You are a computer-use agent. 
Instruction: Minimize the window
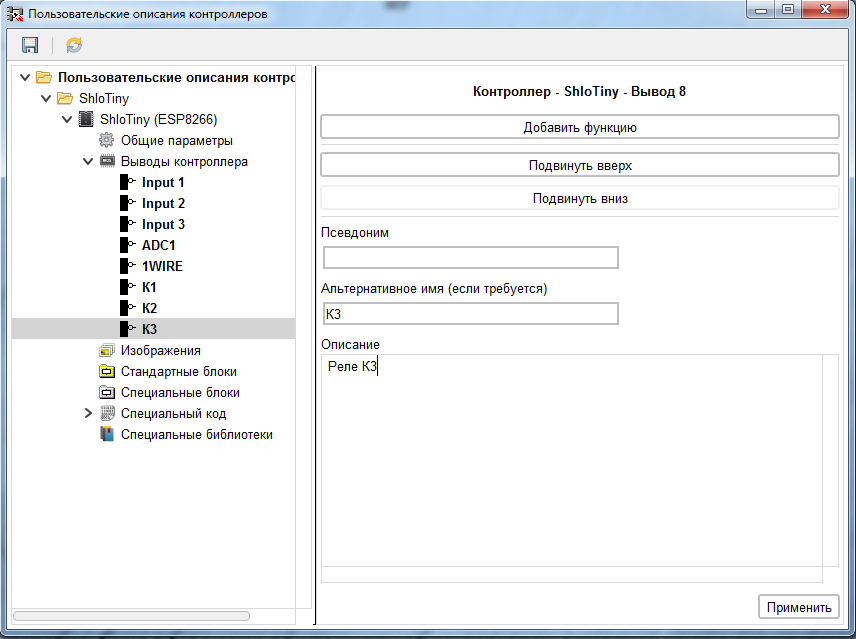(x=762, y=9)
